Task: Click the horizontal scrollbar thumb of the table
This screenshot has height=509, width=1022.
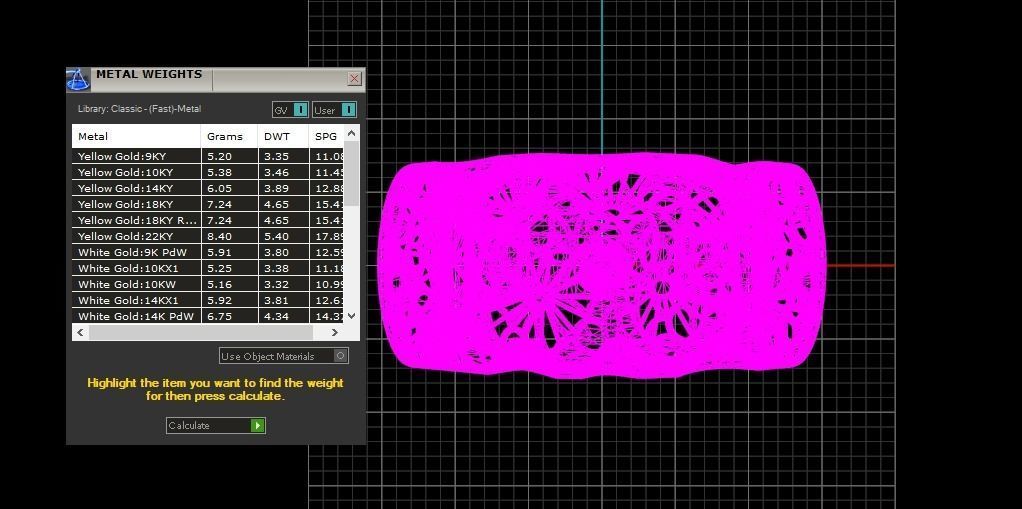Action: coord(201,332)
